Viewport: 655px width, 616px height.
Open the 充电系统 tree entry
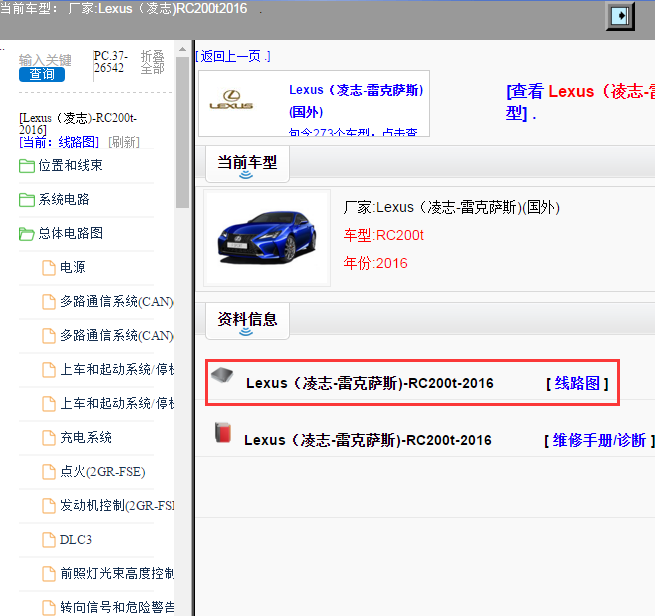coord(86,438)
